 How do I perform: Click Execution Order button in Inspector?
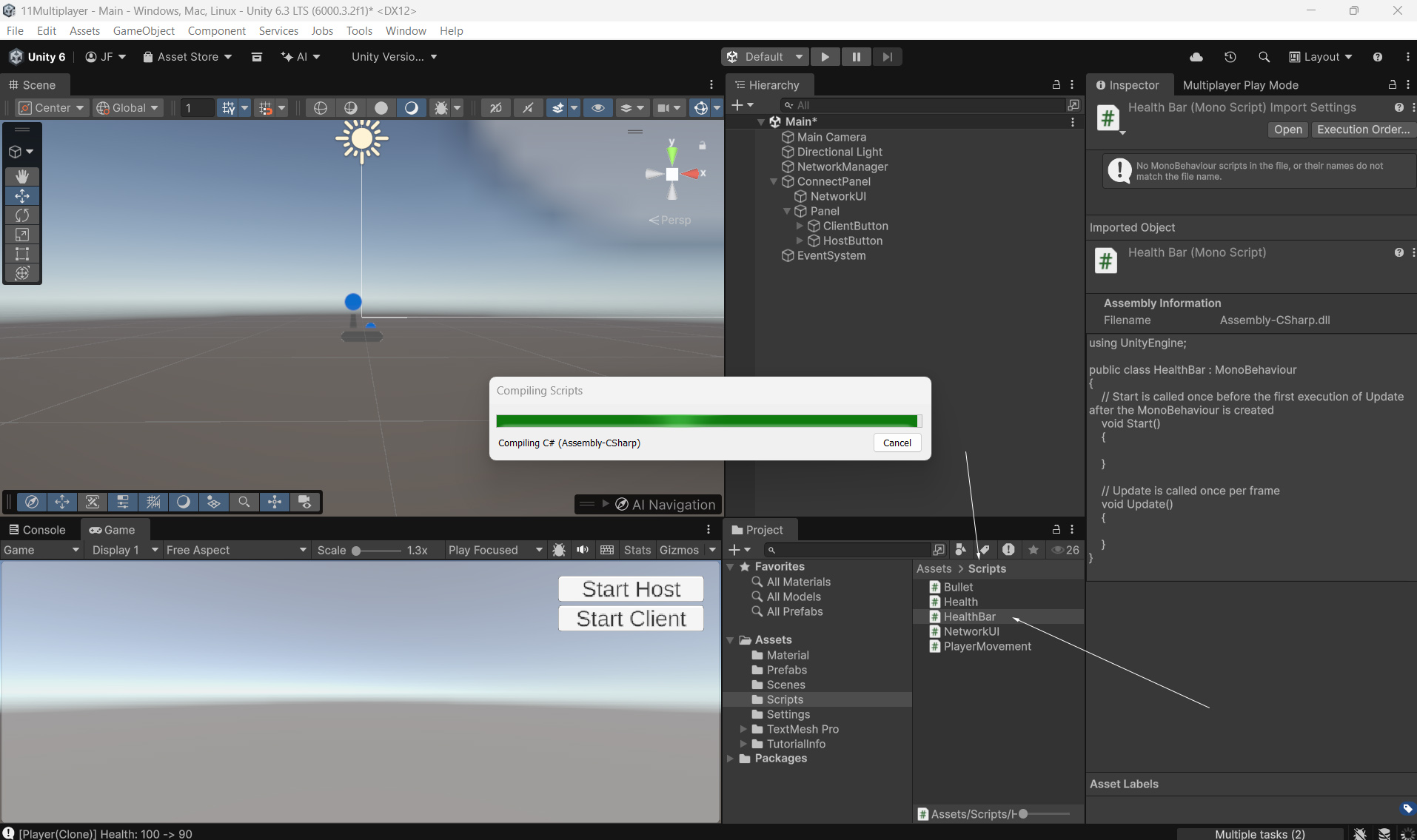(1363, 130)
